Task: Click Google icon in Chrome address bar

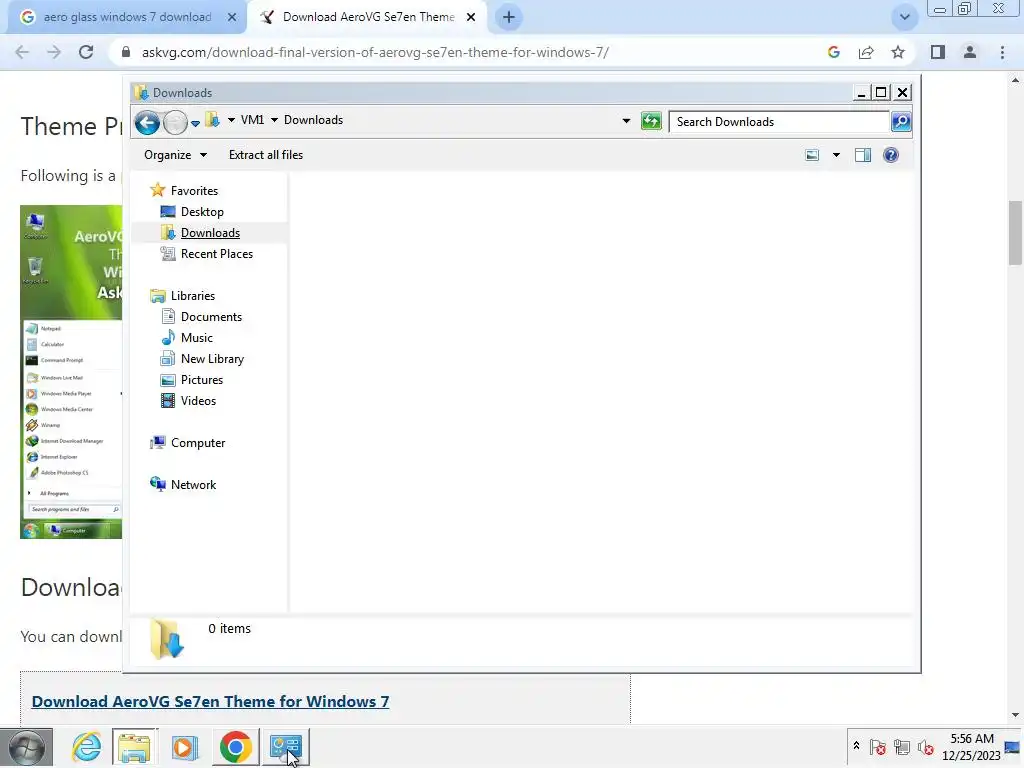Action: tap(833, 52)
